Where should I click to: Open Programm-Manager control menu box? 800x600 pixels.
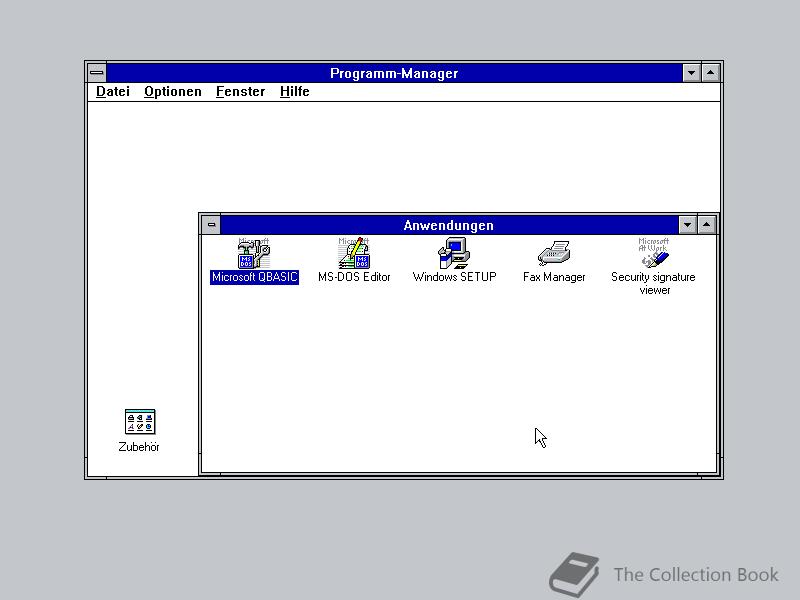[x=97, y=73]
